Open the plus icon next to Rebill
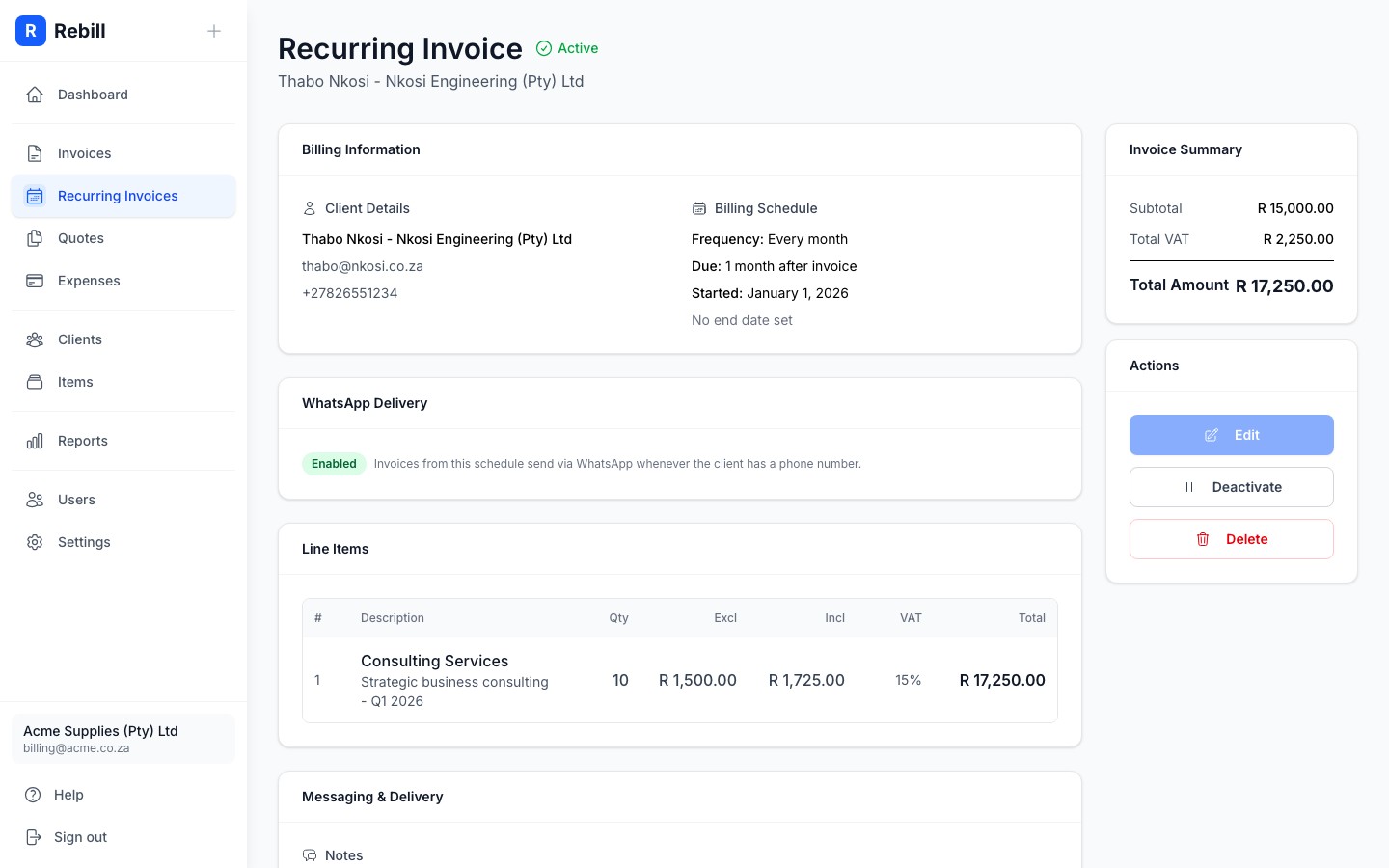The height and width of the screenshot is (868, 1389). [x=214, y=31]
